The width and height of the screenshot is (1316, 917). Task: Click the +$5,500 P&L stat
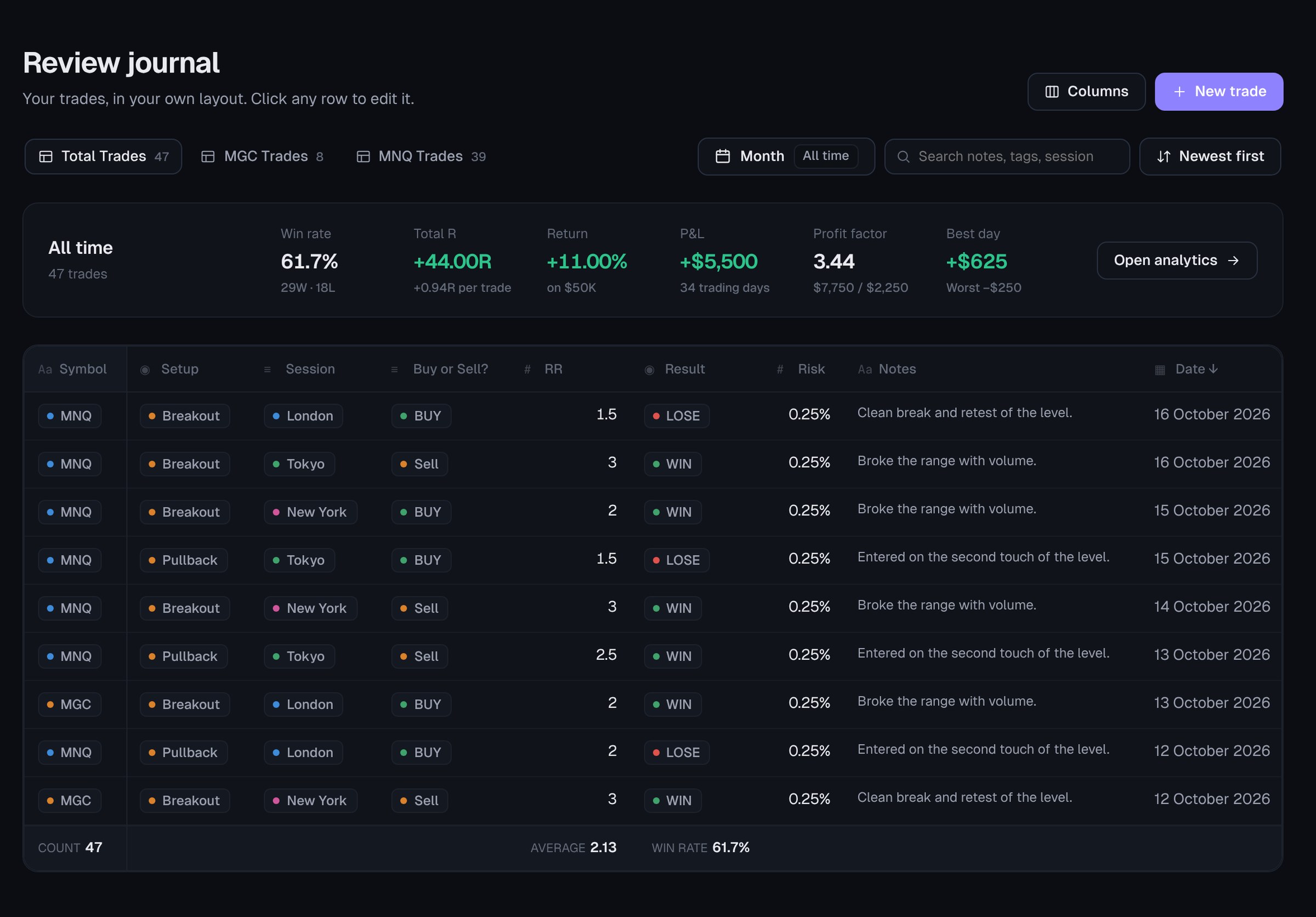pyautogui.click(x=718, y=262)
